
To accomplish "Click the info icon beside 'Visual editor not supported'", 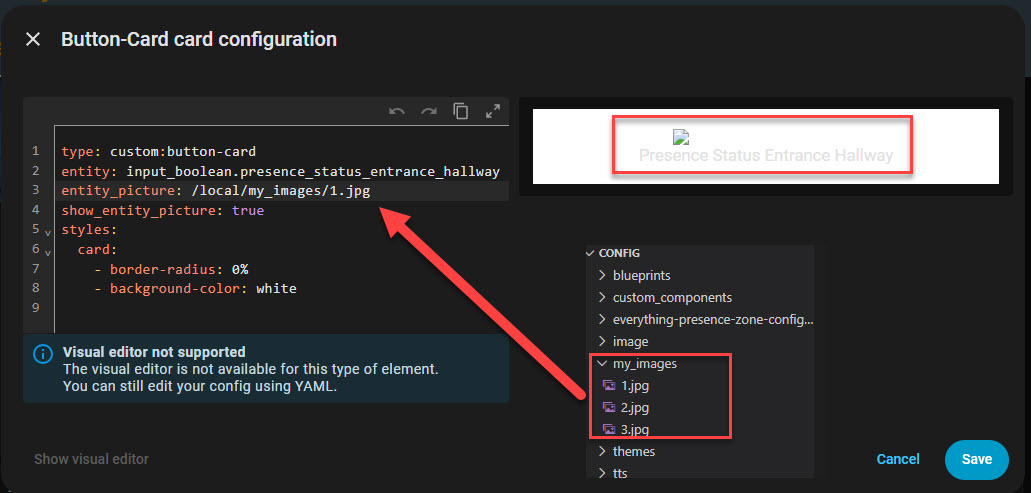I will point(42,354).
